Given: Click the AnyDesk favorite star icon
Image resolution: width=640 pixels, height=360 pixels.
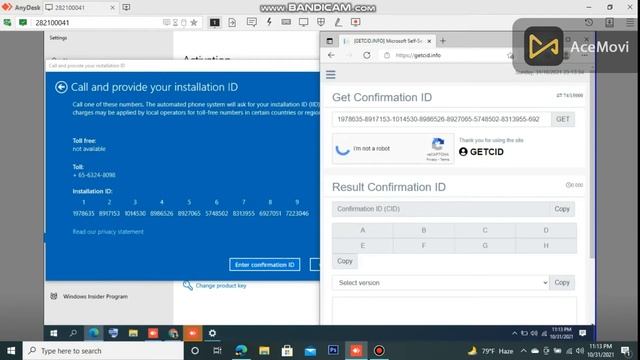Looking at the screenshot, I should (x=194, y=22).
